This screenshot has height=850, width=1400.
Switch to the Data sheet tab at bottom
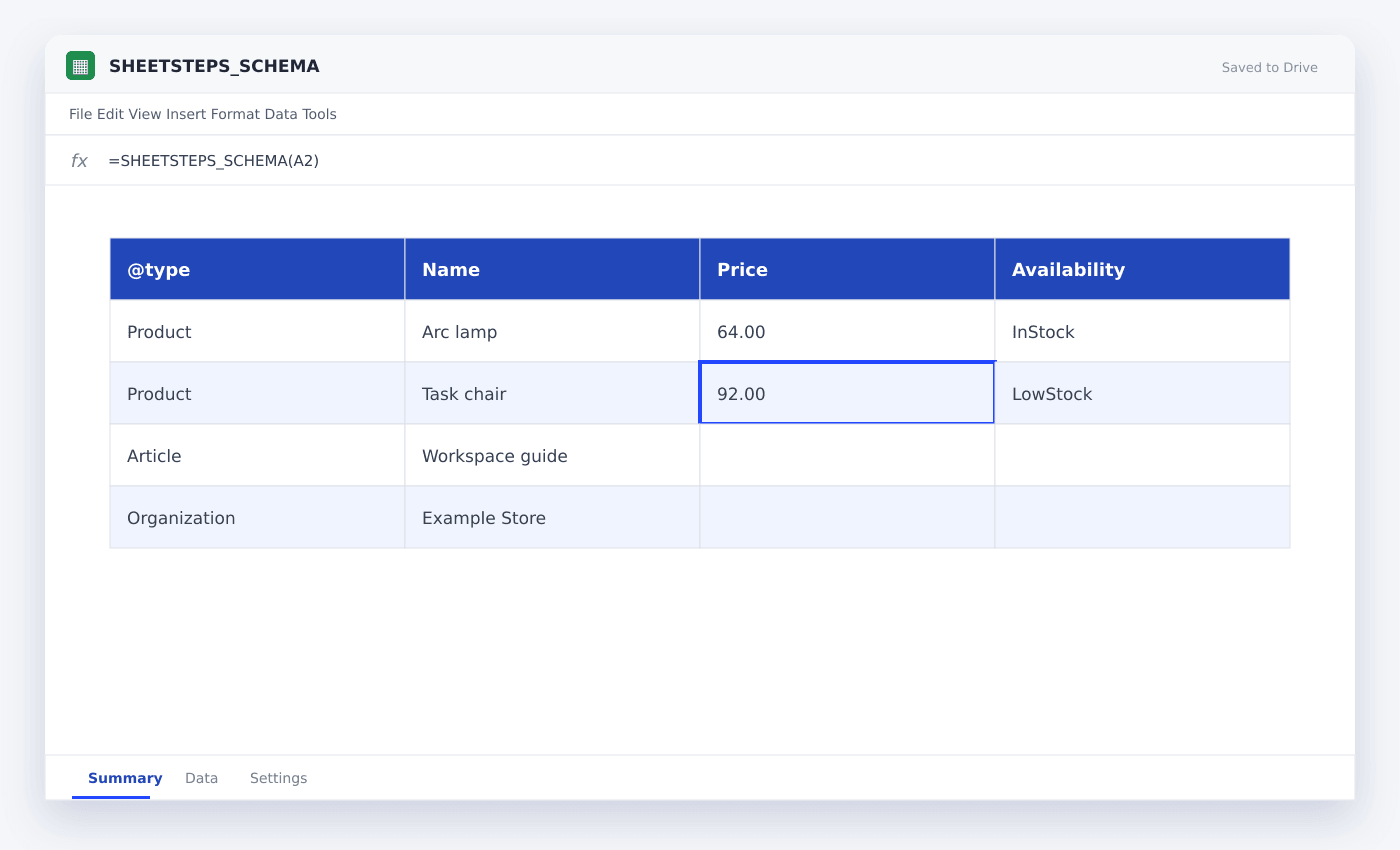coord(201,778)
